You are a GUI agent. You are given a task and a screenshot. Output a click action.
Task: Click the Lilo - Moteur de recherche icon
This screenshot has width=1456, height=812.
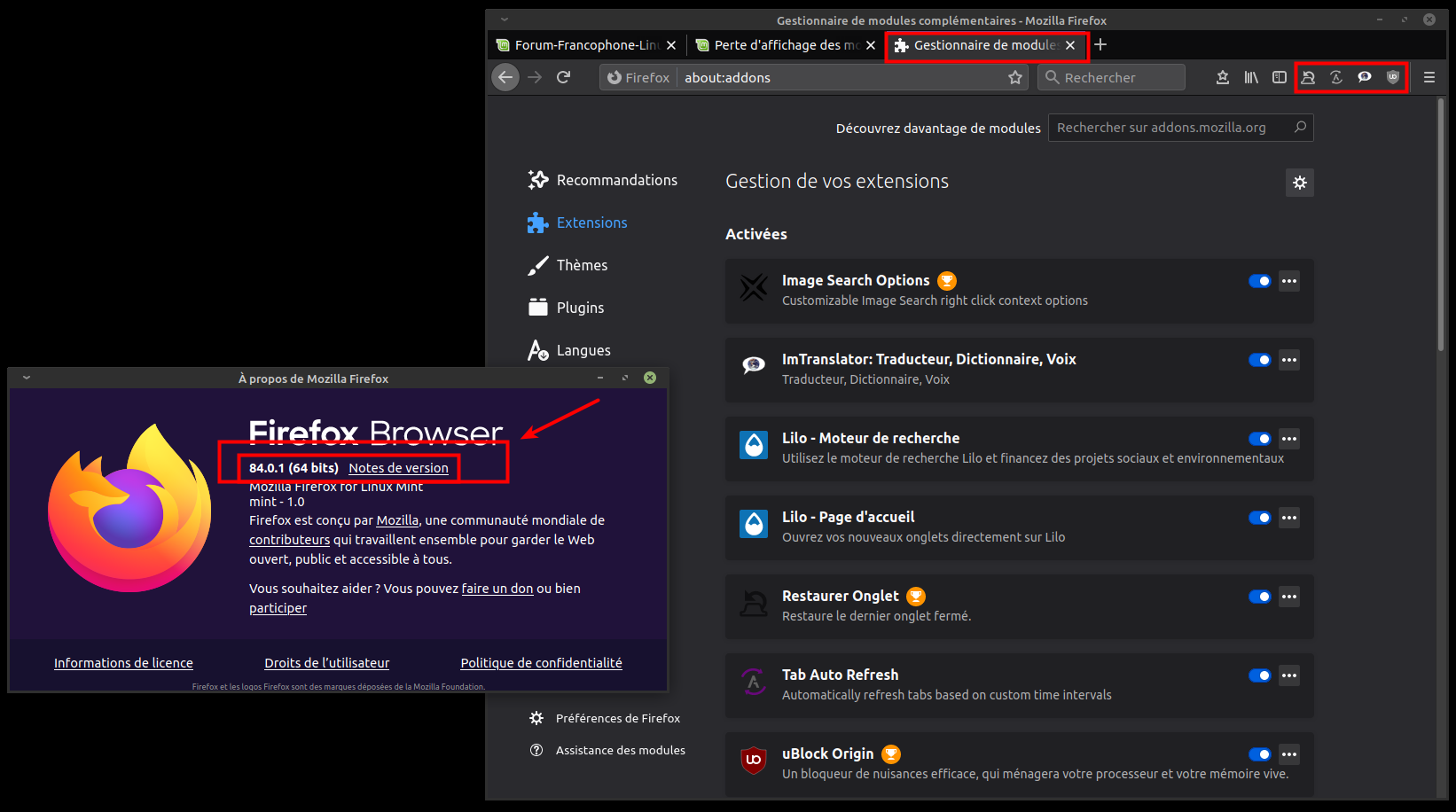tap(754, 445)
